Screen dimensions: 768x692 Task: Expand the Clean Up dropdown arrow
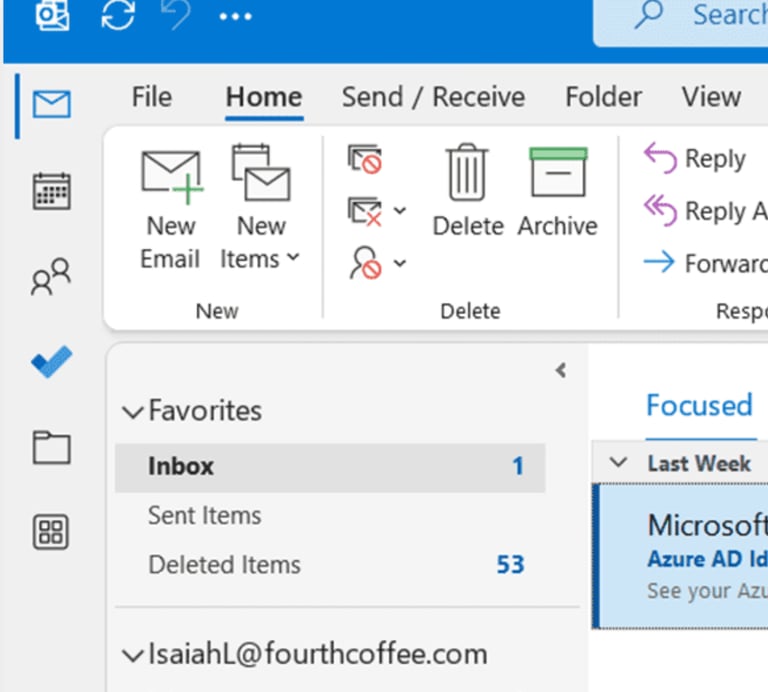pos(400,211)
